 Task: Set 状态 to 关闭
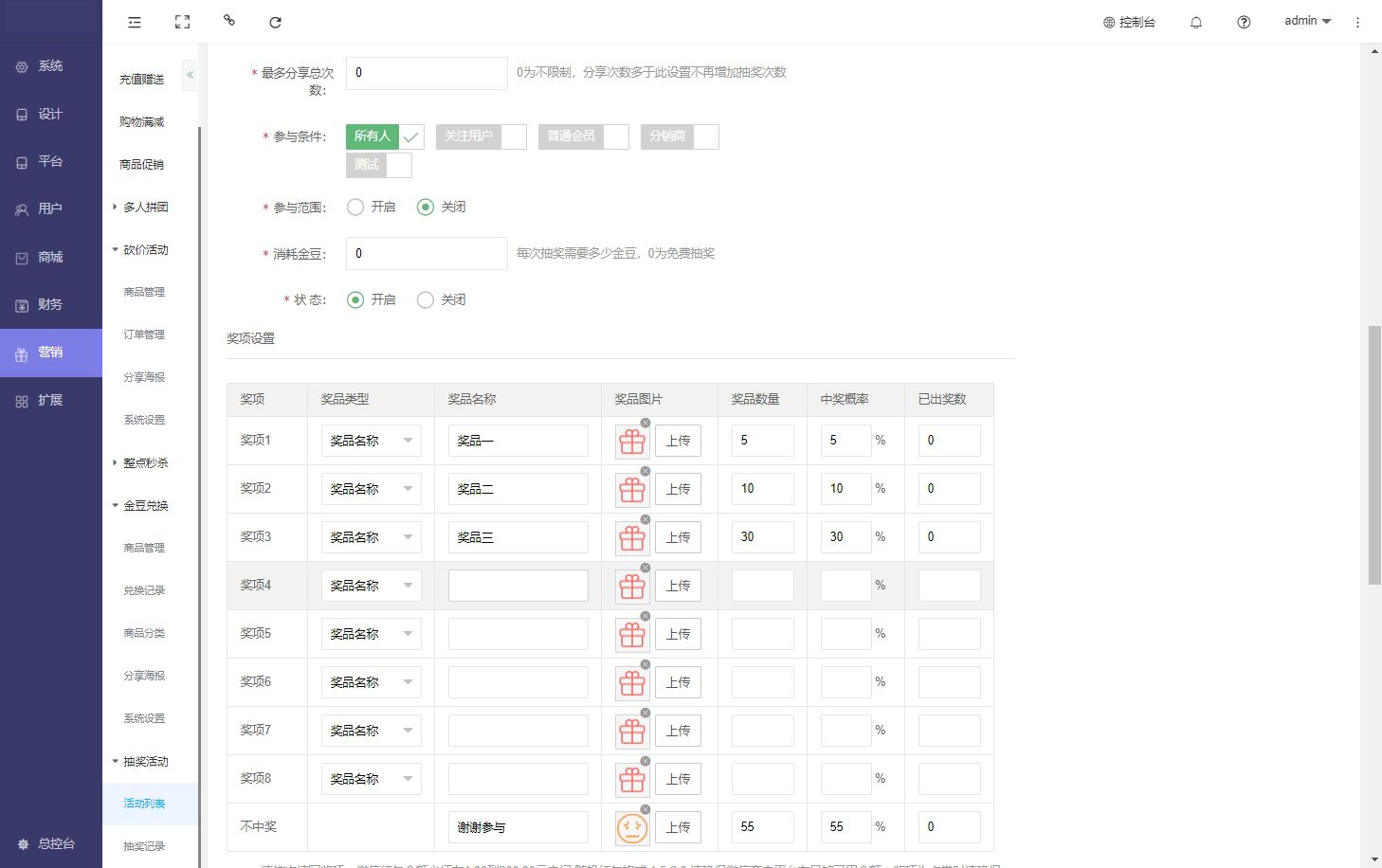point(426,299)
